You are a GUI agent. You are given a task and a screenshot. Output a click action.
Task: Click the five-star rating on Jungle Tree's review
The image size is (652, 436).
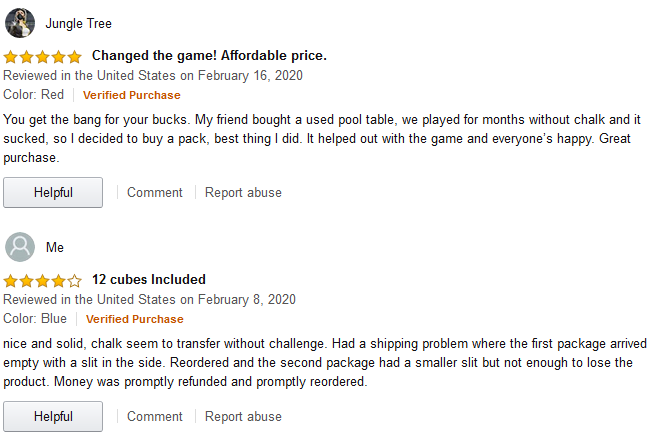pos(43,56)
